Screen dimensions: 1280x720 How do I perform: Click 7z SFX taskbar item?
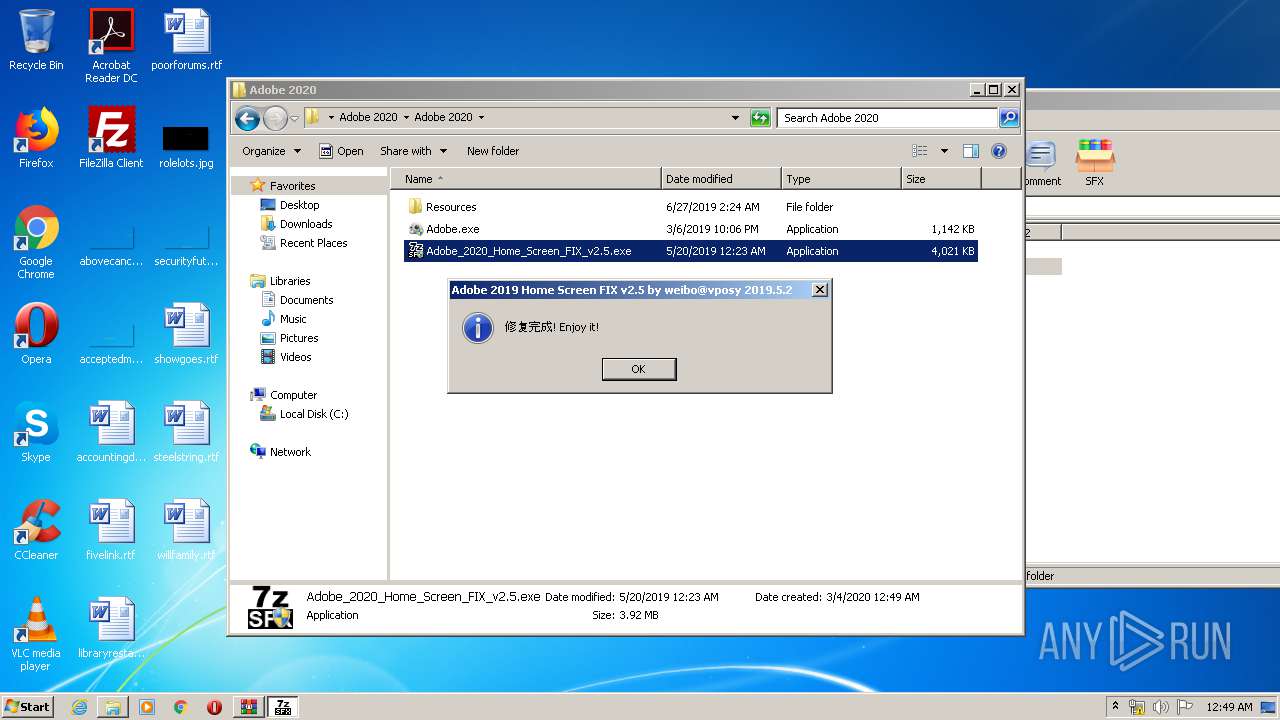click(x=283, y=707)
